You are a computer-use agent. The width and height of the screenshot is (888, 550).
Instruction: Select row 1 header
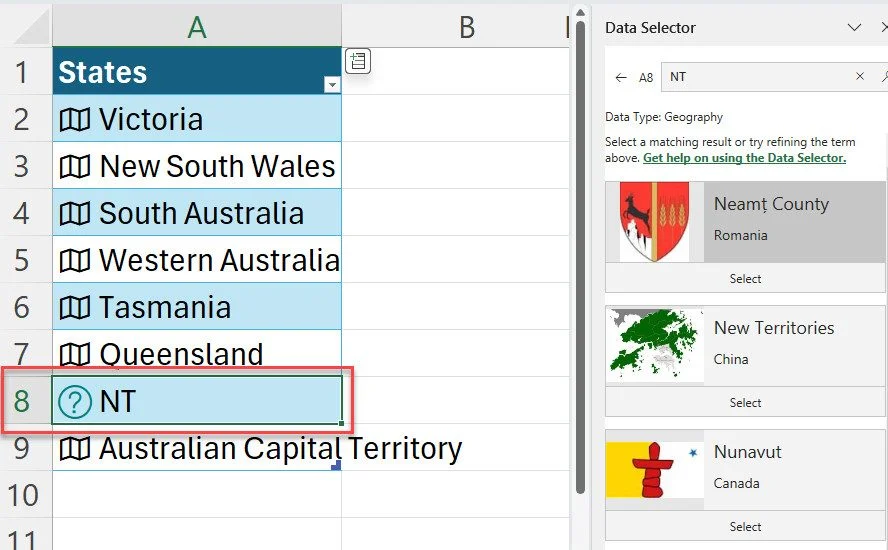[x=25, y=71]
